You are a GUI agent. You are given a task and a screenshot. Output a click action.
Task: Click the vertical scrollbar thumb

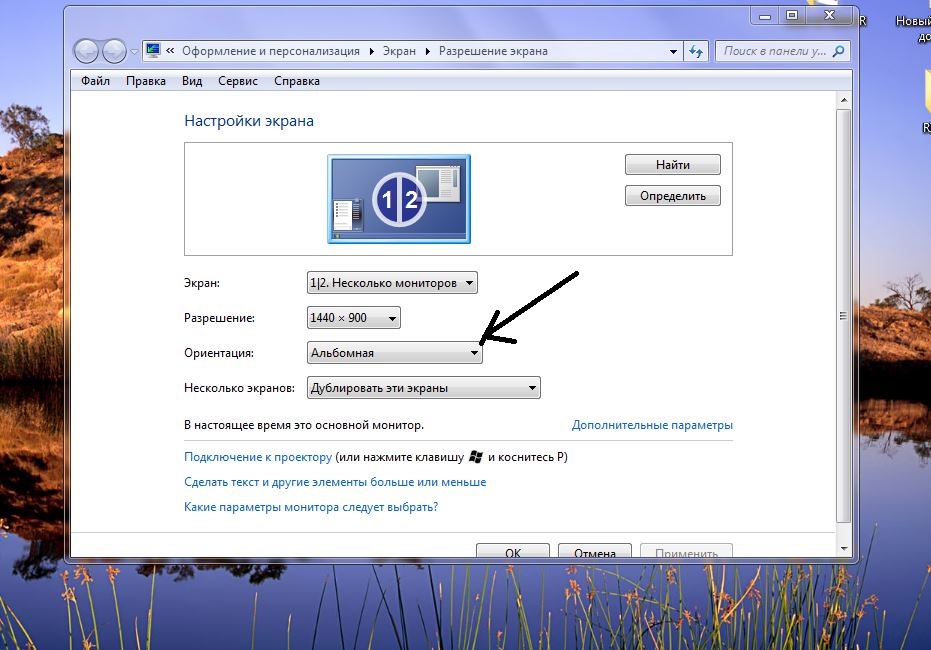tap(844, 315)
